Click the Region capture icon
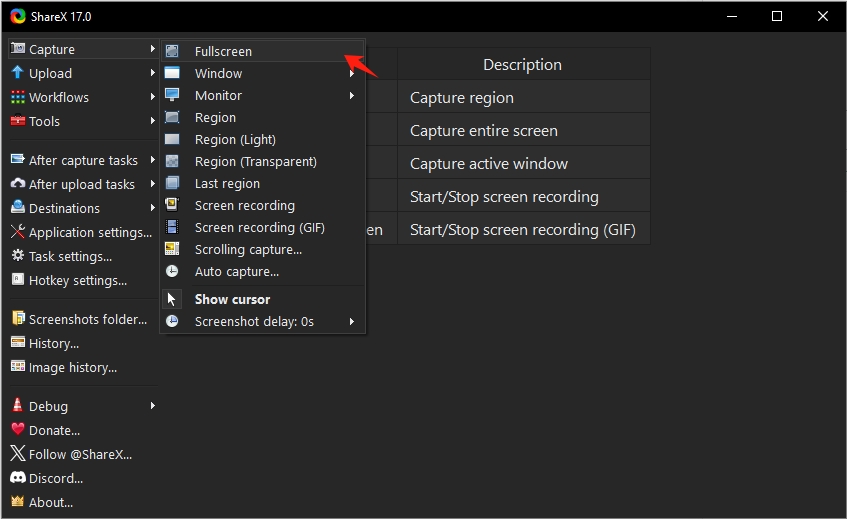This screenshot has height=519, width=847. (172, 117)
